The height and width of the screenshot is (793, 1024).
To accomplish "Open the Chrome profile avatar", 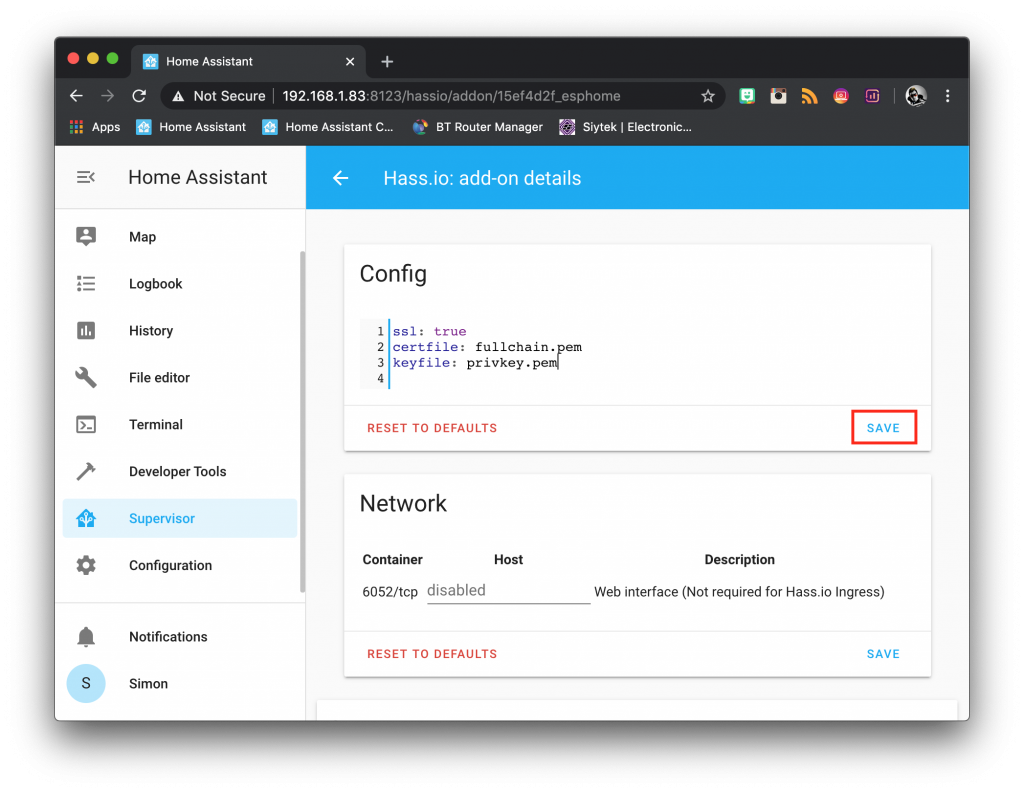I will 916,96.
